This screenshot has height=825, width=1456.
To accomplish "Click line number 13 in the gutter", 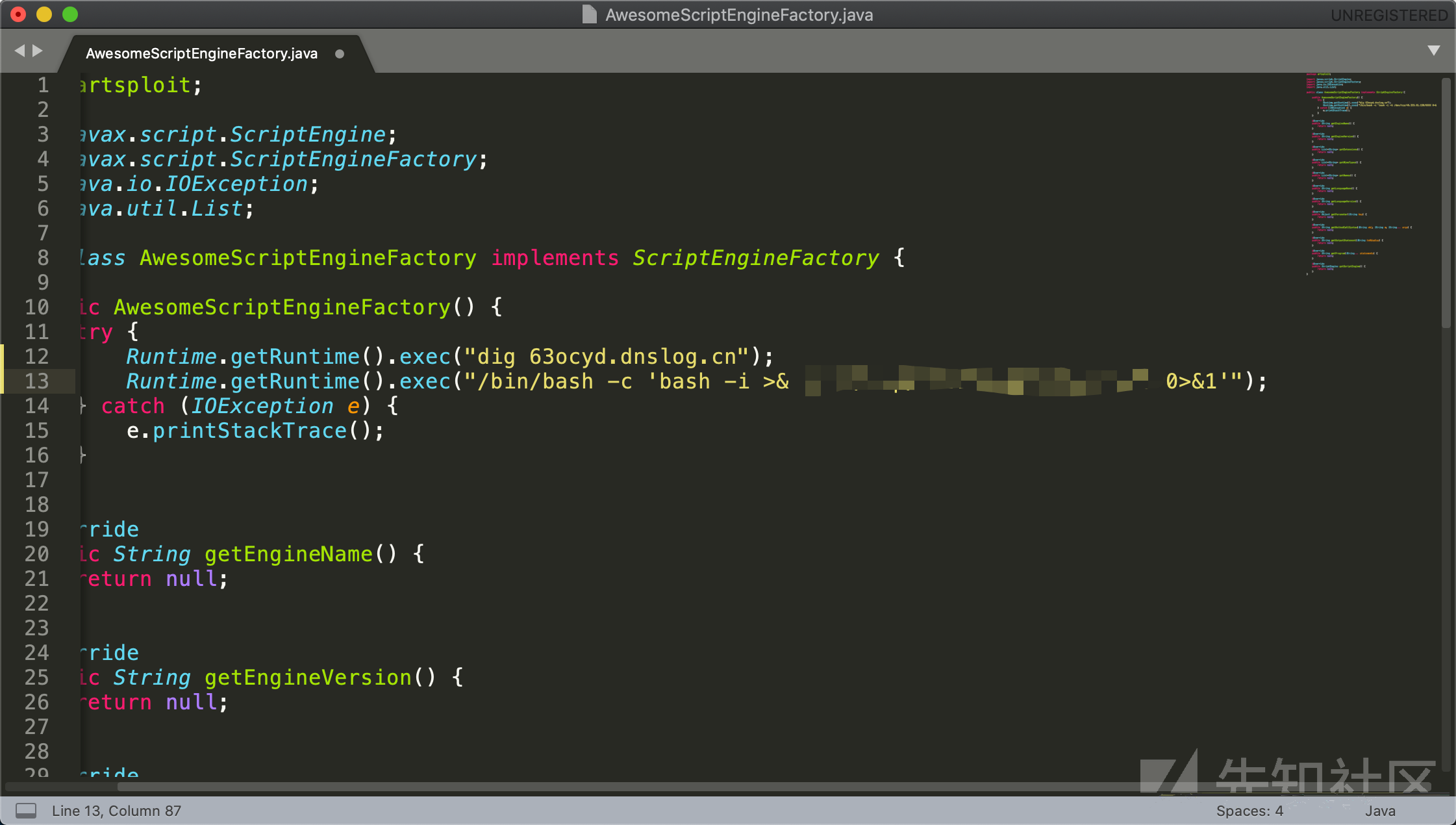I will (37, 381).
